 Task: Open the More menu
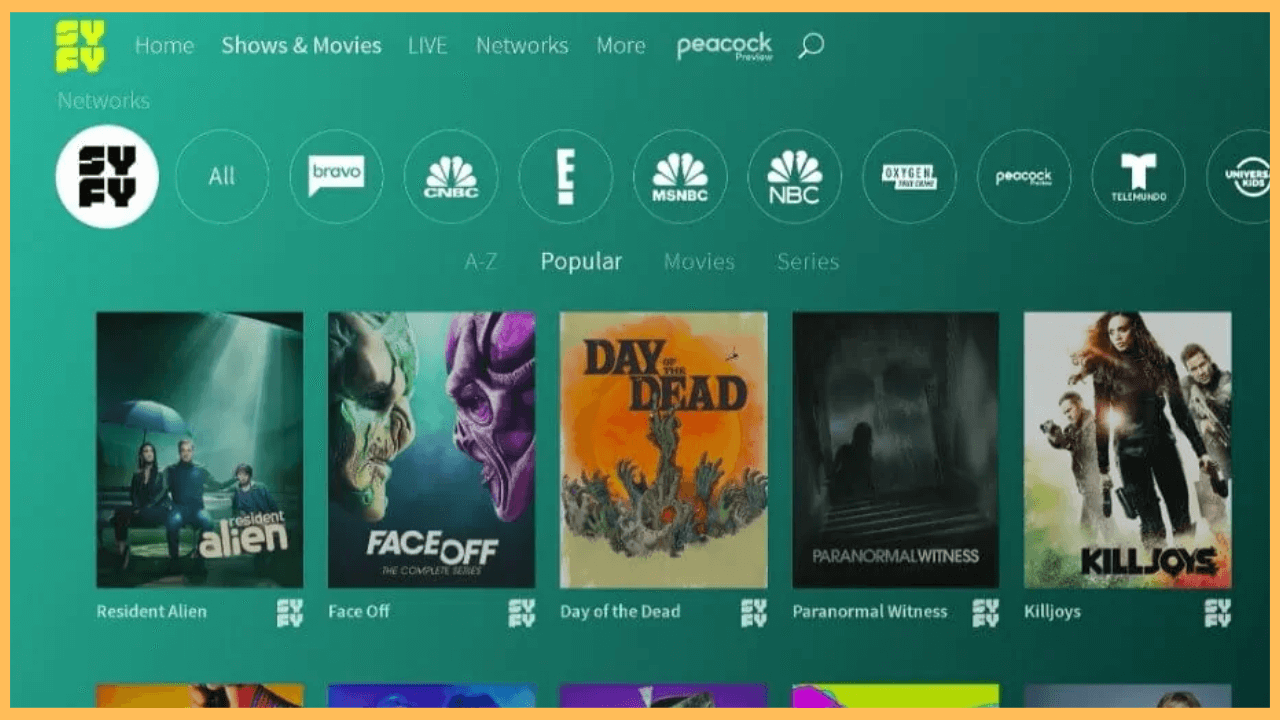pyautogui.click(x=620, y=45)
